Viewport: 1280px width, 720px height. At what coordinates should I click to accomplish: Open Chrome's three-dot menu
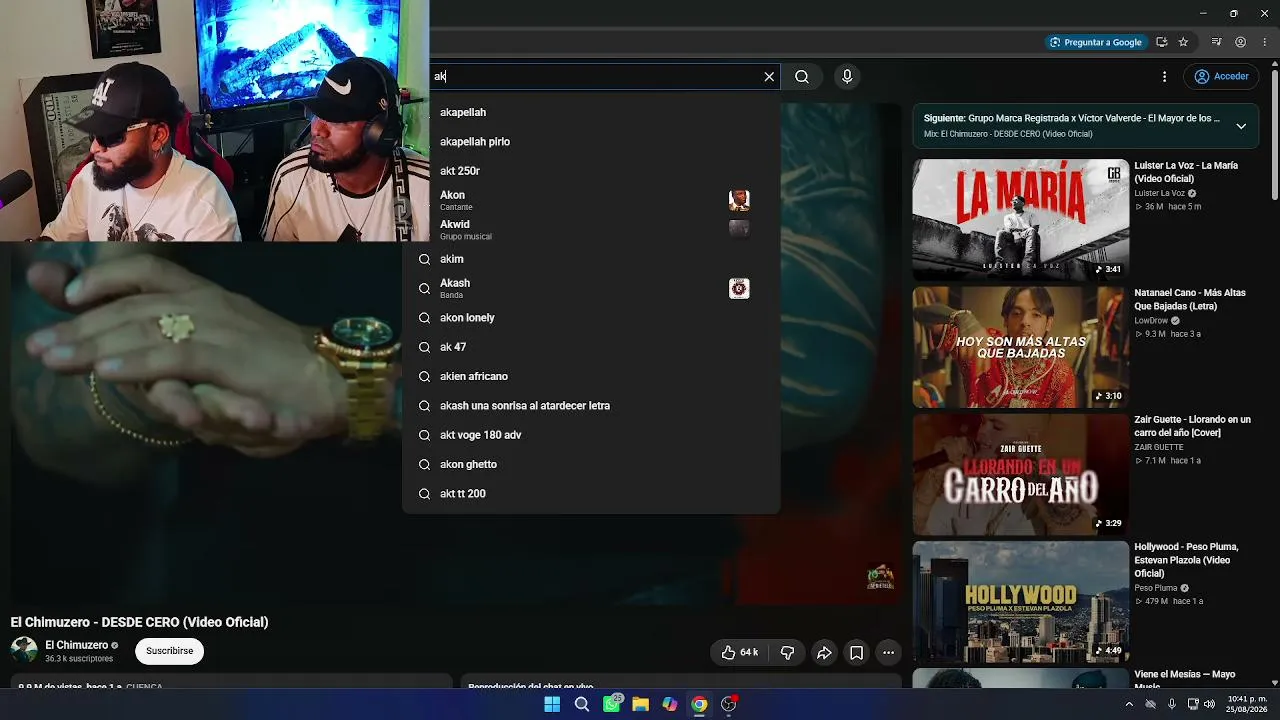tap(1265, 42)
